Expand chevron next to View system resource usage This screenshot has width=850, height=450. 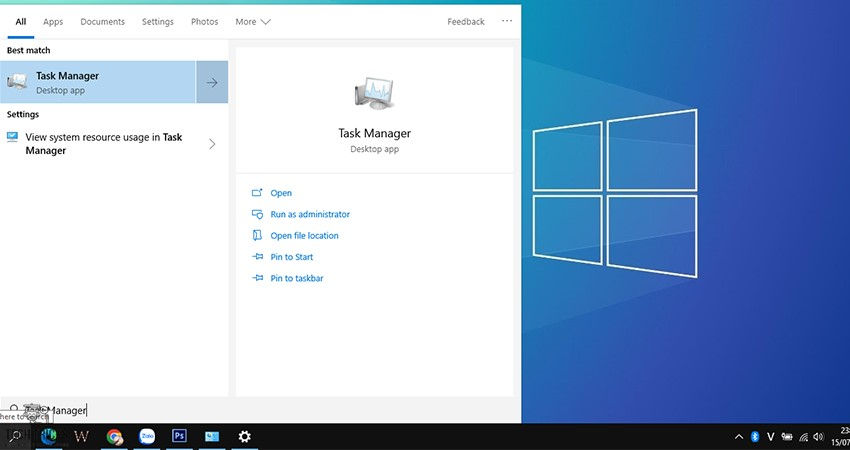click(x=212, y=144)
